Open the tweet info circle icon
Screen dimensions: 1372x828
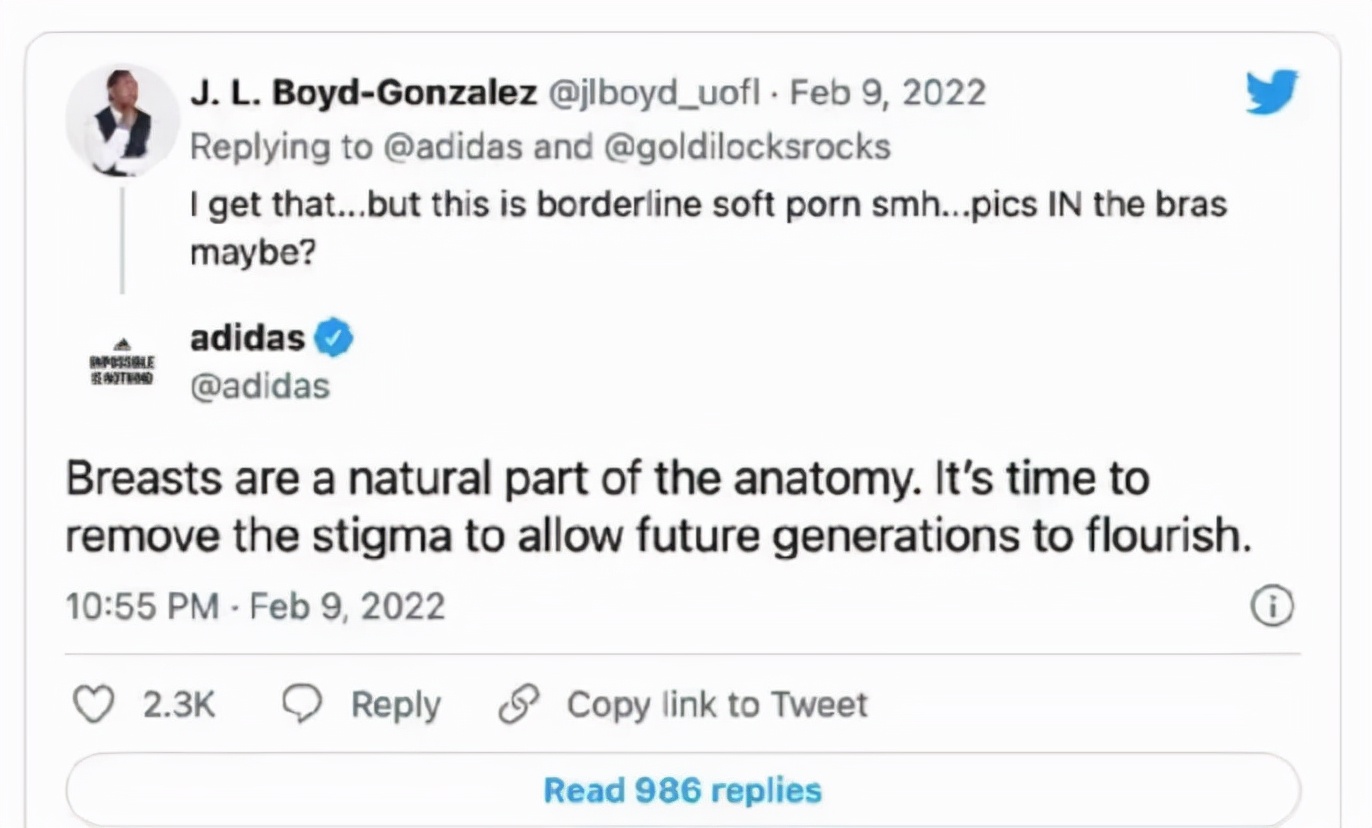1272,606
